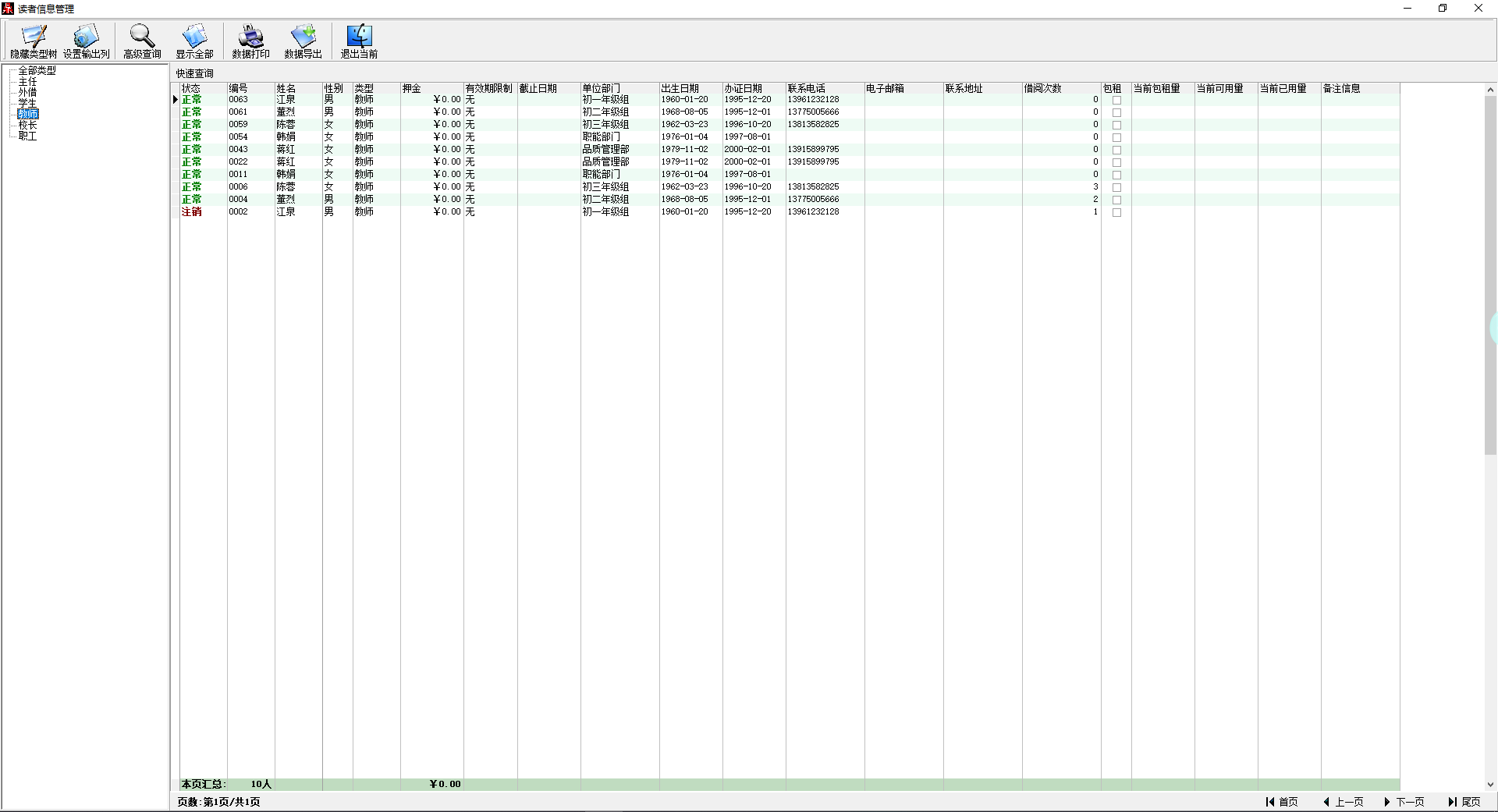Tick the 包租 checkbox in row 0004

(1116, 200)
